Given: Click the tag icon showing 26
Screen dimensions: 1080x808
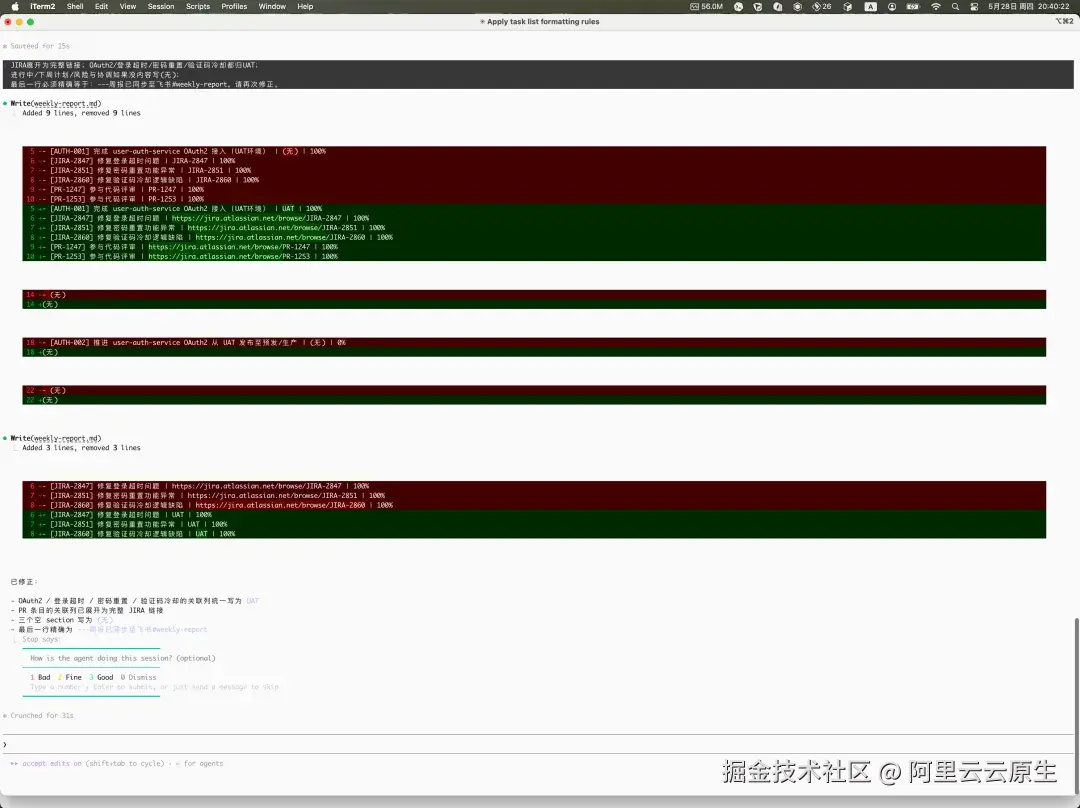Looking at the screenshot, I should click(x=822, y=6).
